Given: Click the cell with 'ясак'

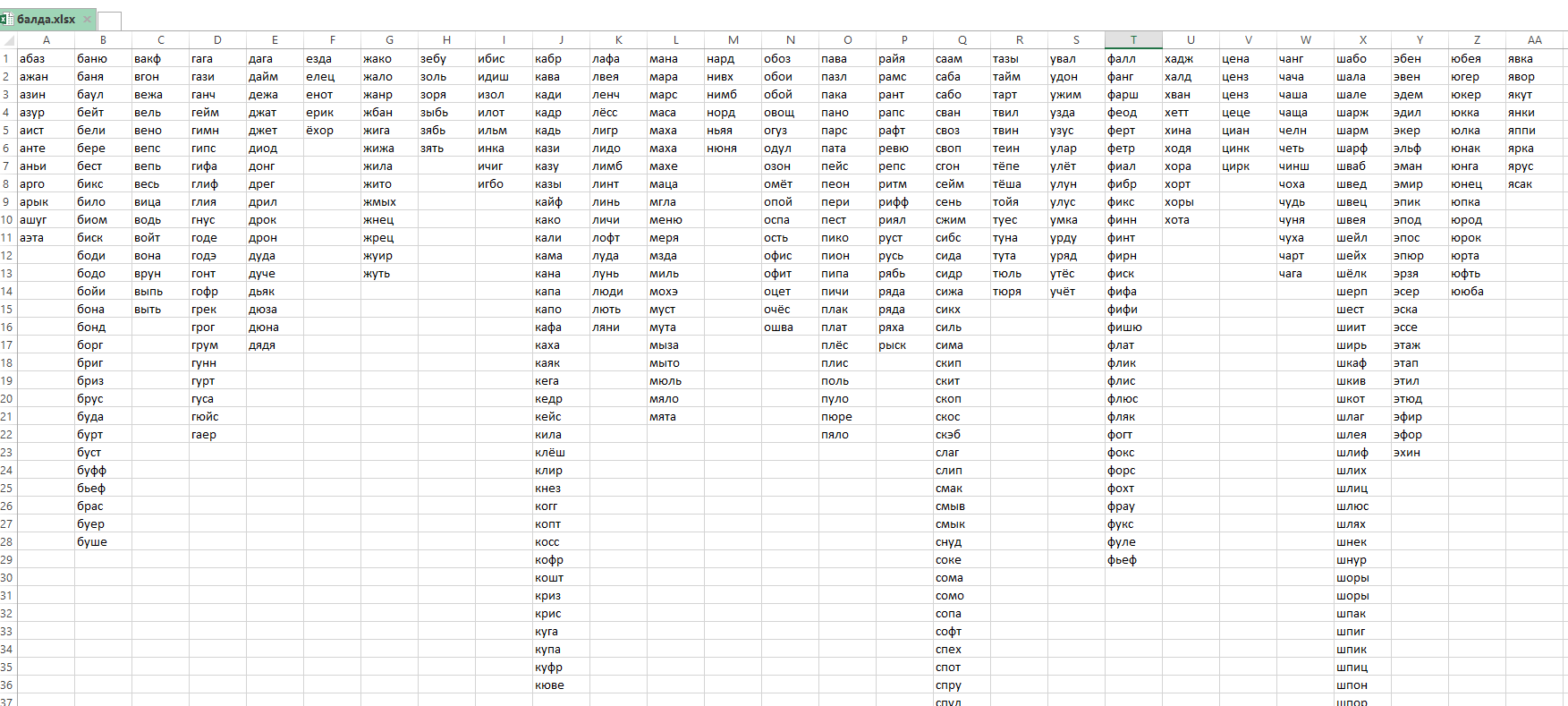Looking at the screenshot, I should pyautogui.click(x=1533, y=184).
